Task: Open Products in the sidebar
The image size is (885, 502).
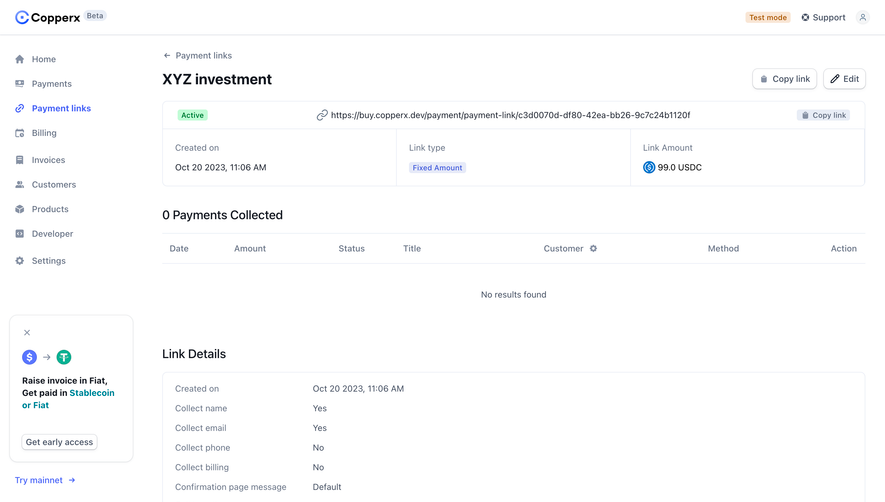Action: coord(50,209)
